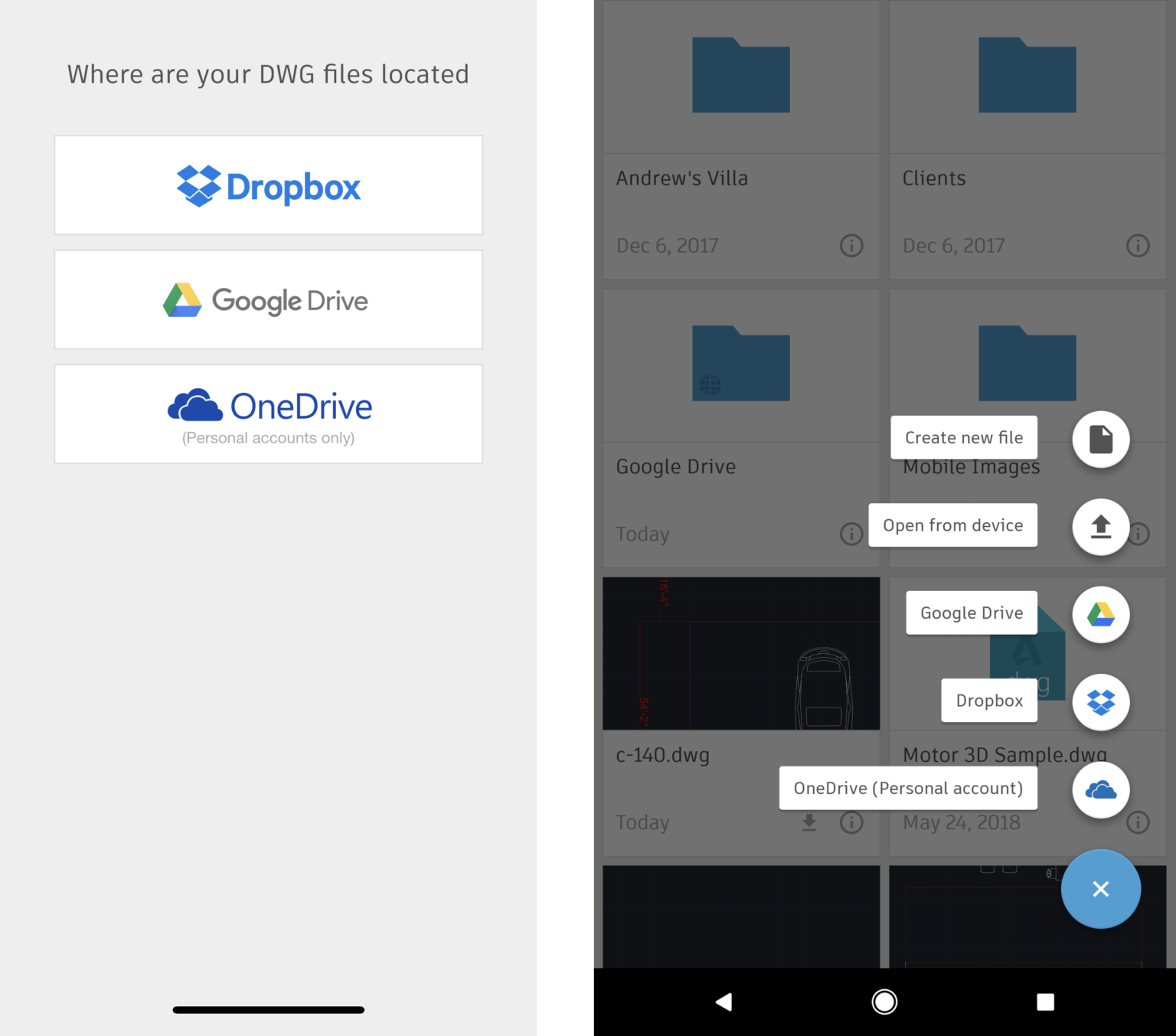Screen dimensions: 1176x1036
Task: Close the floating action menu with the X button
Action: pyautogui.click(x=1101, y=889)
